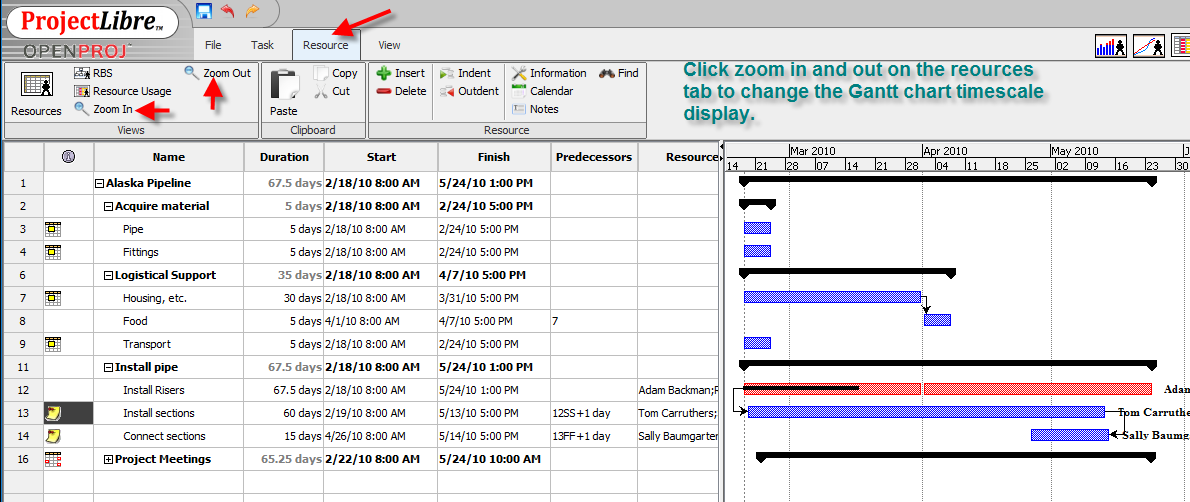1190x502 pixels.
Task: Select the Install Risers task name
Action: click(154, 390)
